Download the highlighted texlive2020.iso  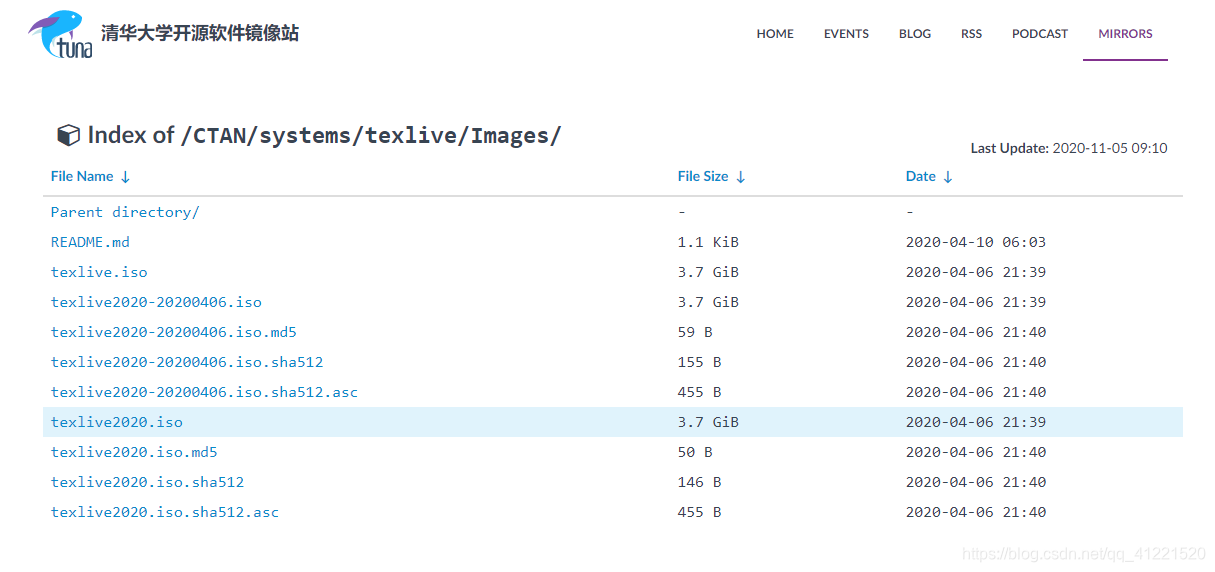pos(117,422)
